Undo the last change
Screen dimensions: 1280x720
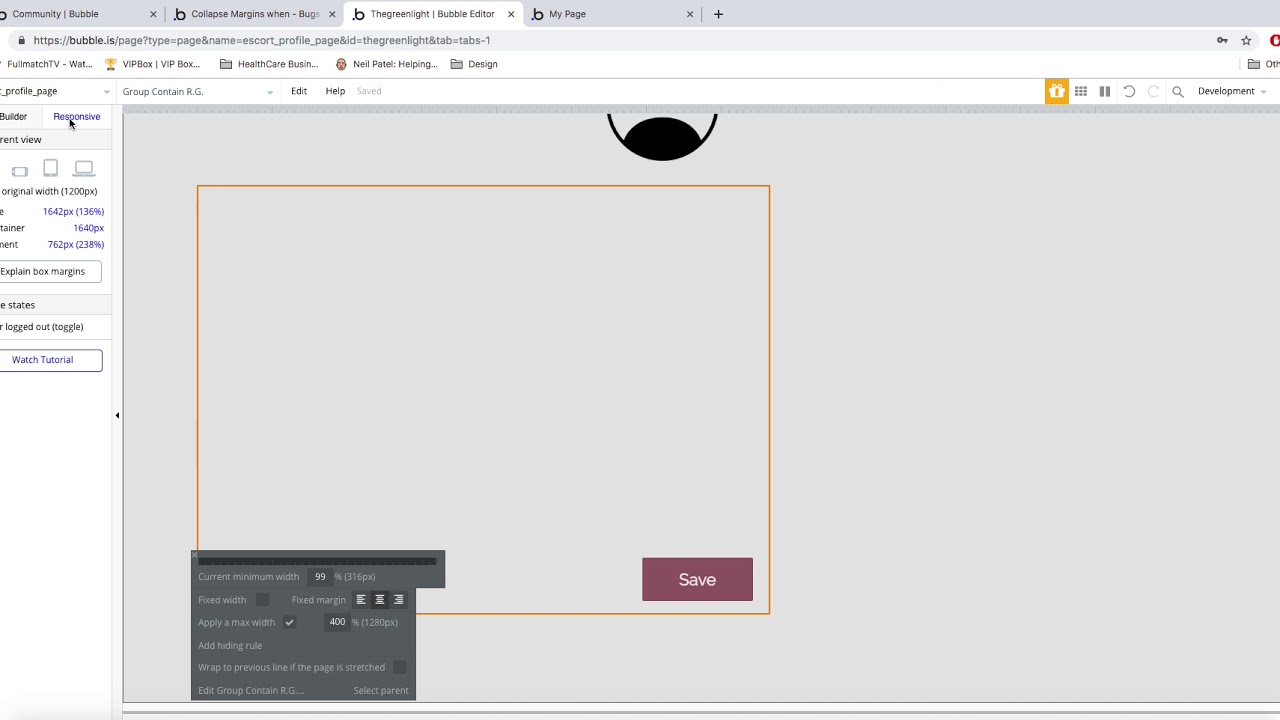pos(1129,91)
